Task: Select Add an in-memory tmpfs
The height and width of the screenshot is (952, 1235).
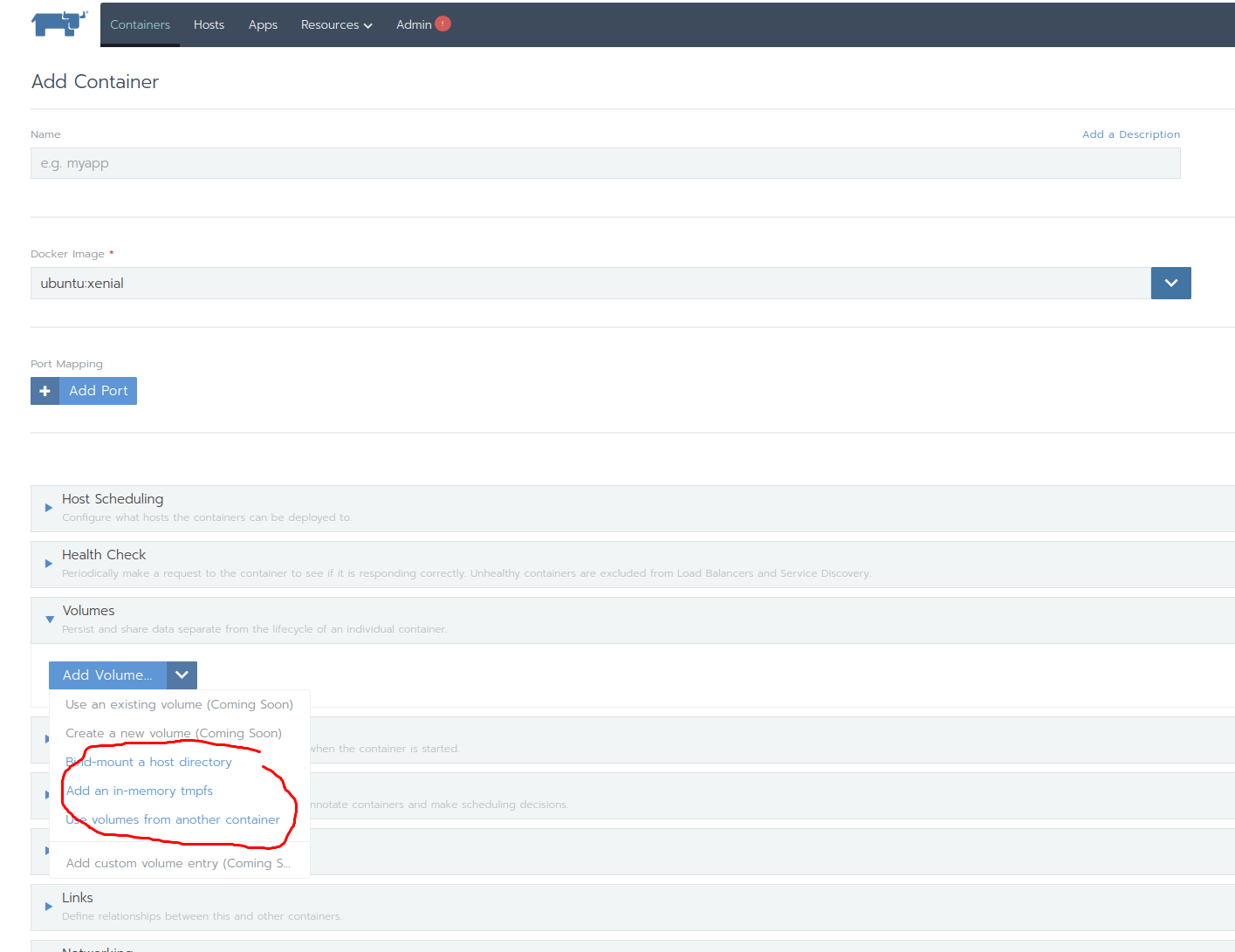Action: pos(139,791)
